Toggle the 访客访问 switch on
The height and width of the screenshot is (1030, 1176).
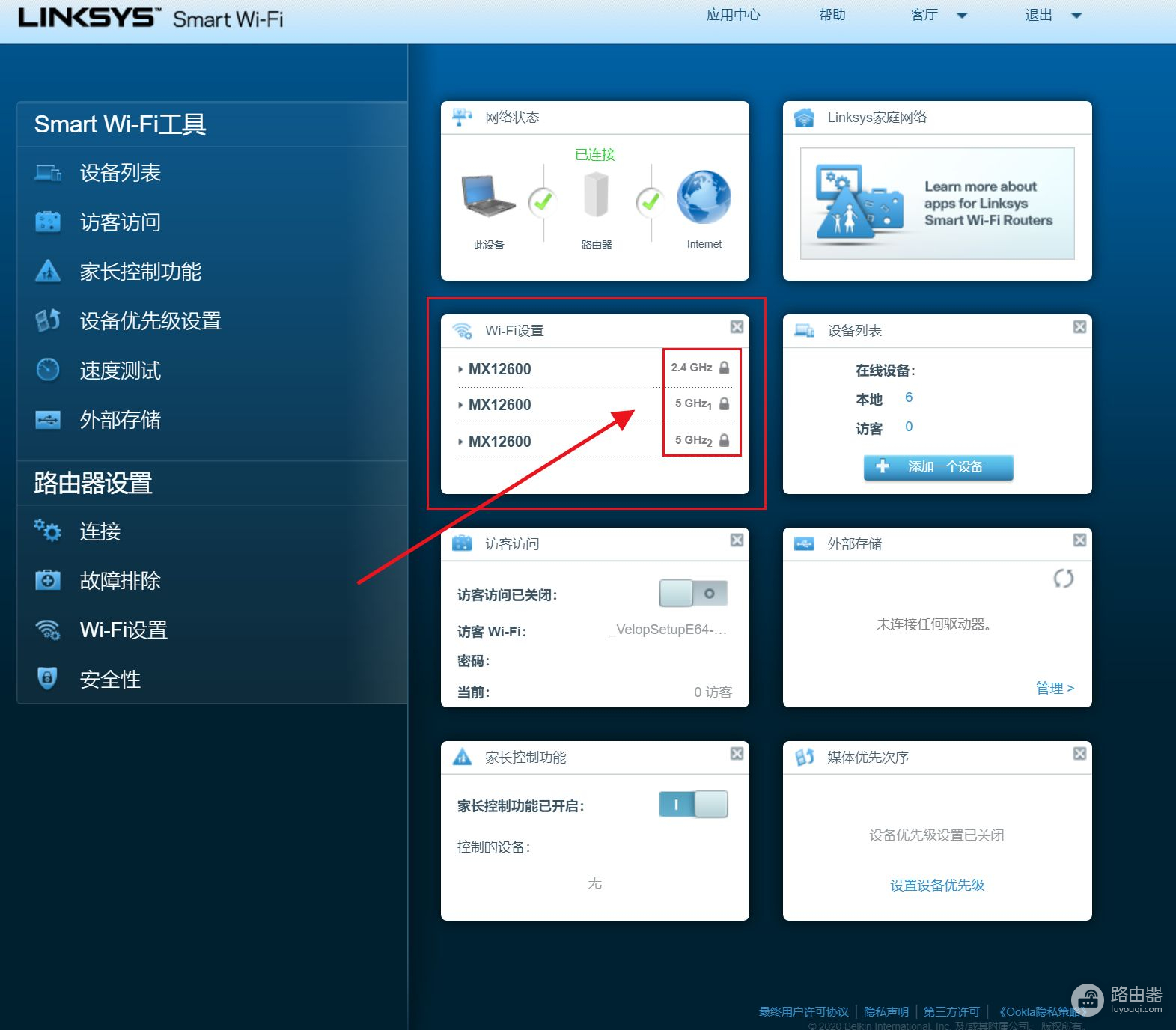pyautogui.click(x=693, y=594)
